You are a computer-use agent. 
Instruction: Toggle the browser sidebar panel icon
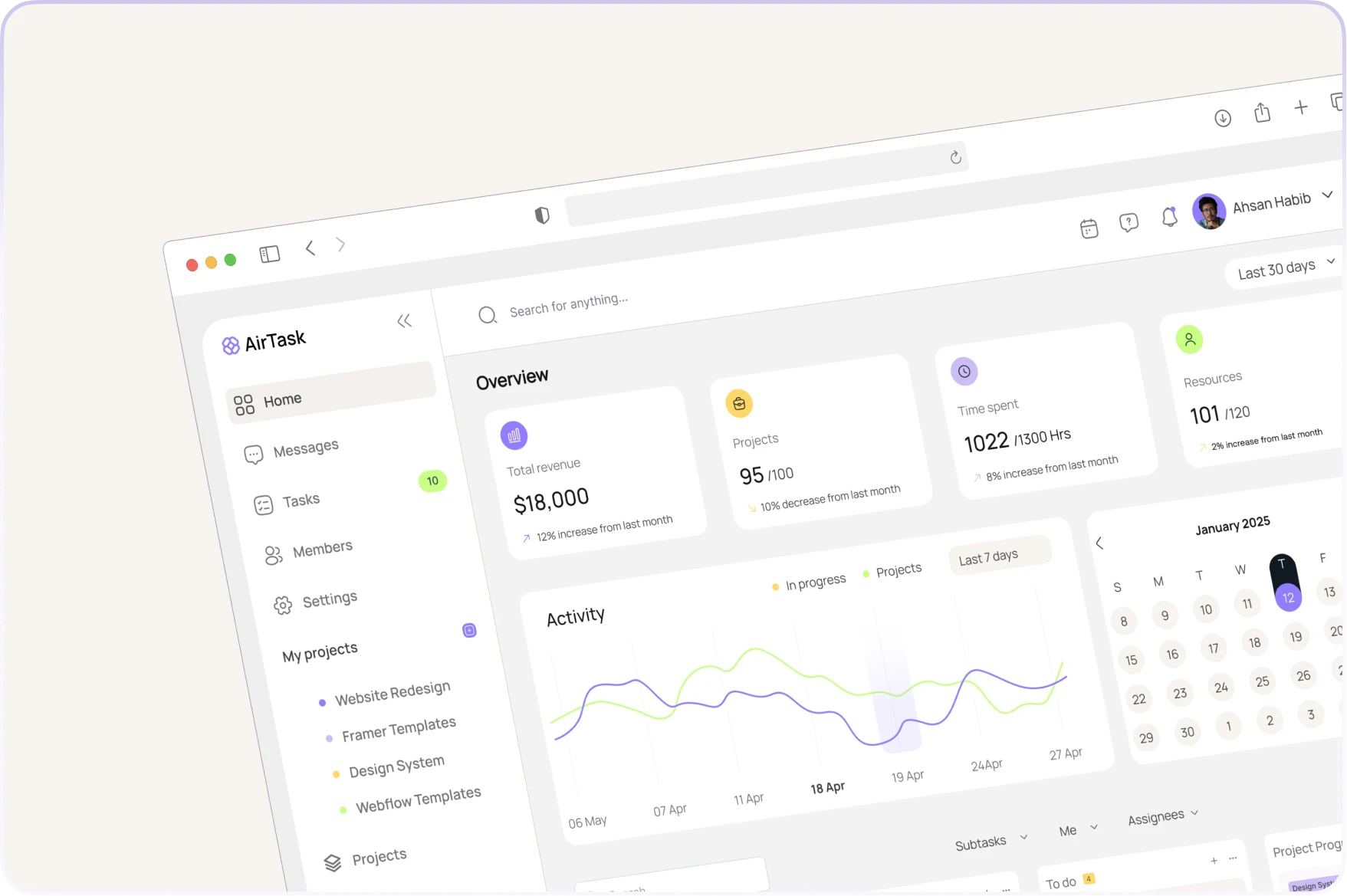(270, 254)
